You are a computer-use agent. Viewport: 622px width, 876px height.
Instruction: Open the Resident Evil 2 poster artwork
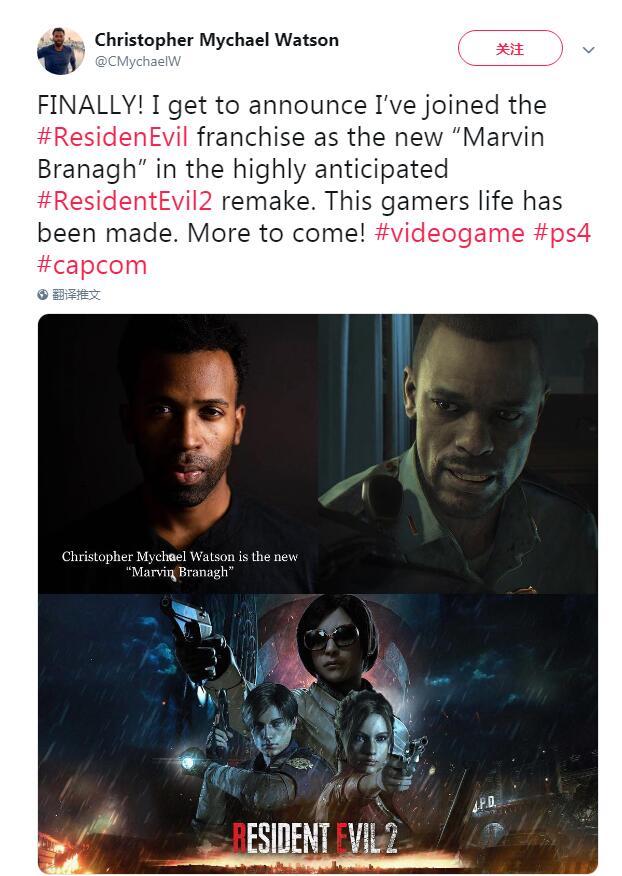click(x=317, y=733)
